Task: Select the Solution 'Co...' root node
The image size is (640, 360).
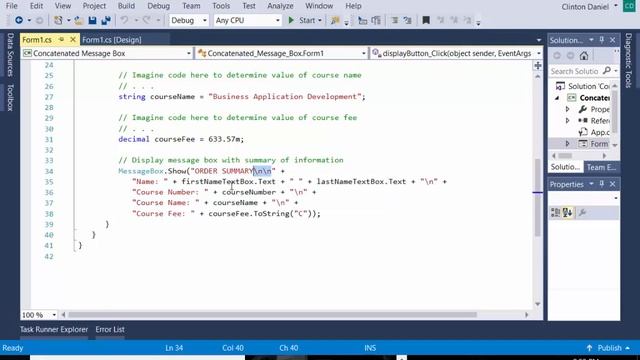Action: click(x=584, y=86)
